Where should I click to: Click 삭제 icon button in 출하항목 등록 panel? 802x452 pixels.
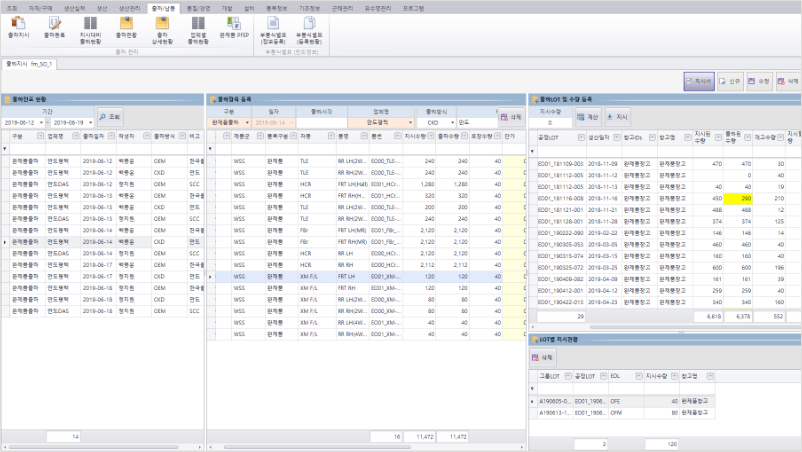pyautogui.click(x=511, y=117)
